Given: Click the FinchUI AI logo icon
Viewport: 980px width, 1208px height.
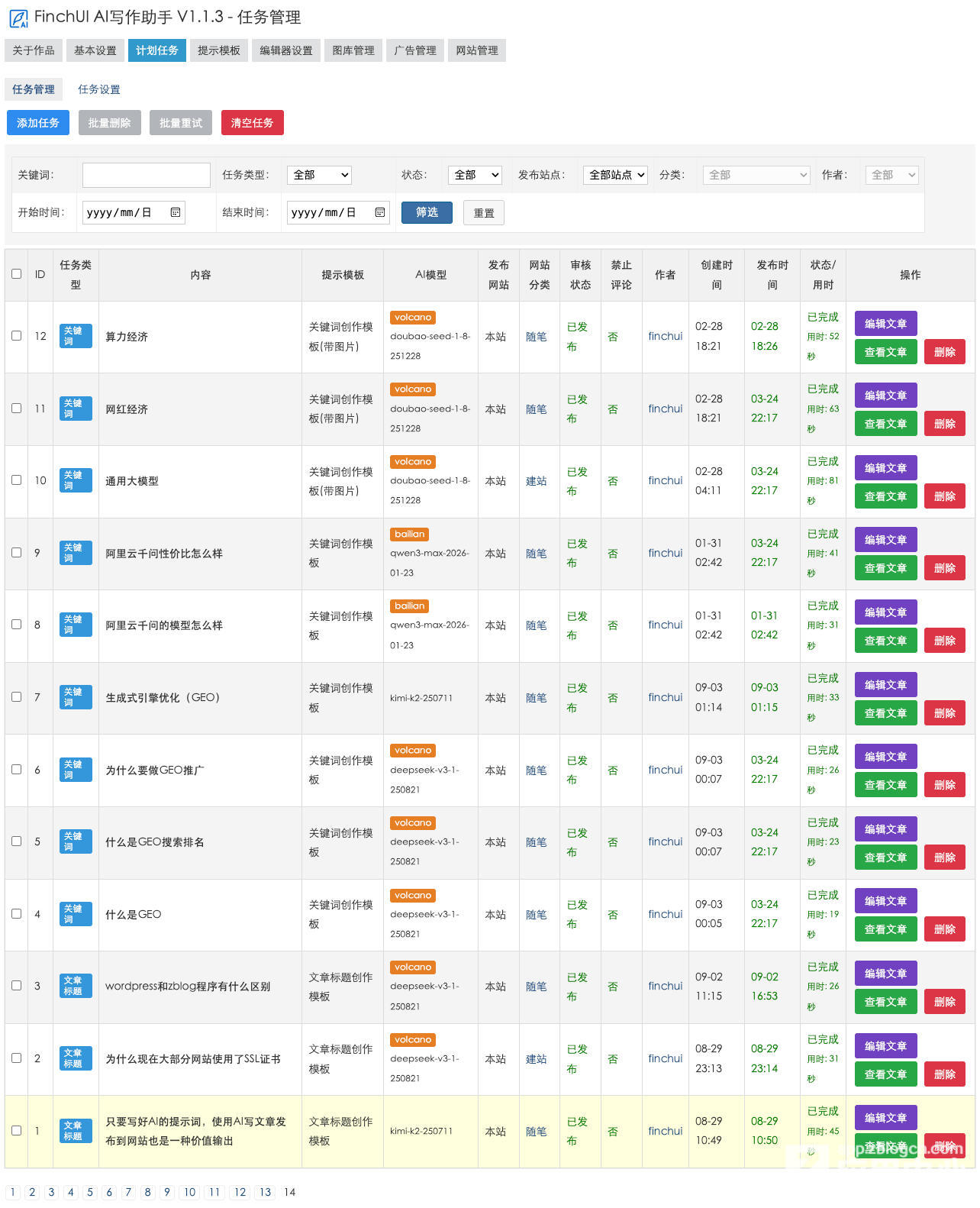Looking at the screenshot, I should [18, 18].
